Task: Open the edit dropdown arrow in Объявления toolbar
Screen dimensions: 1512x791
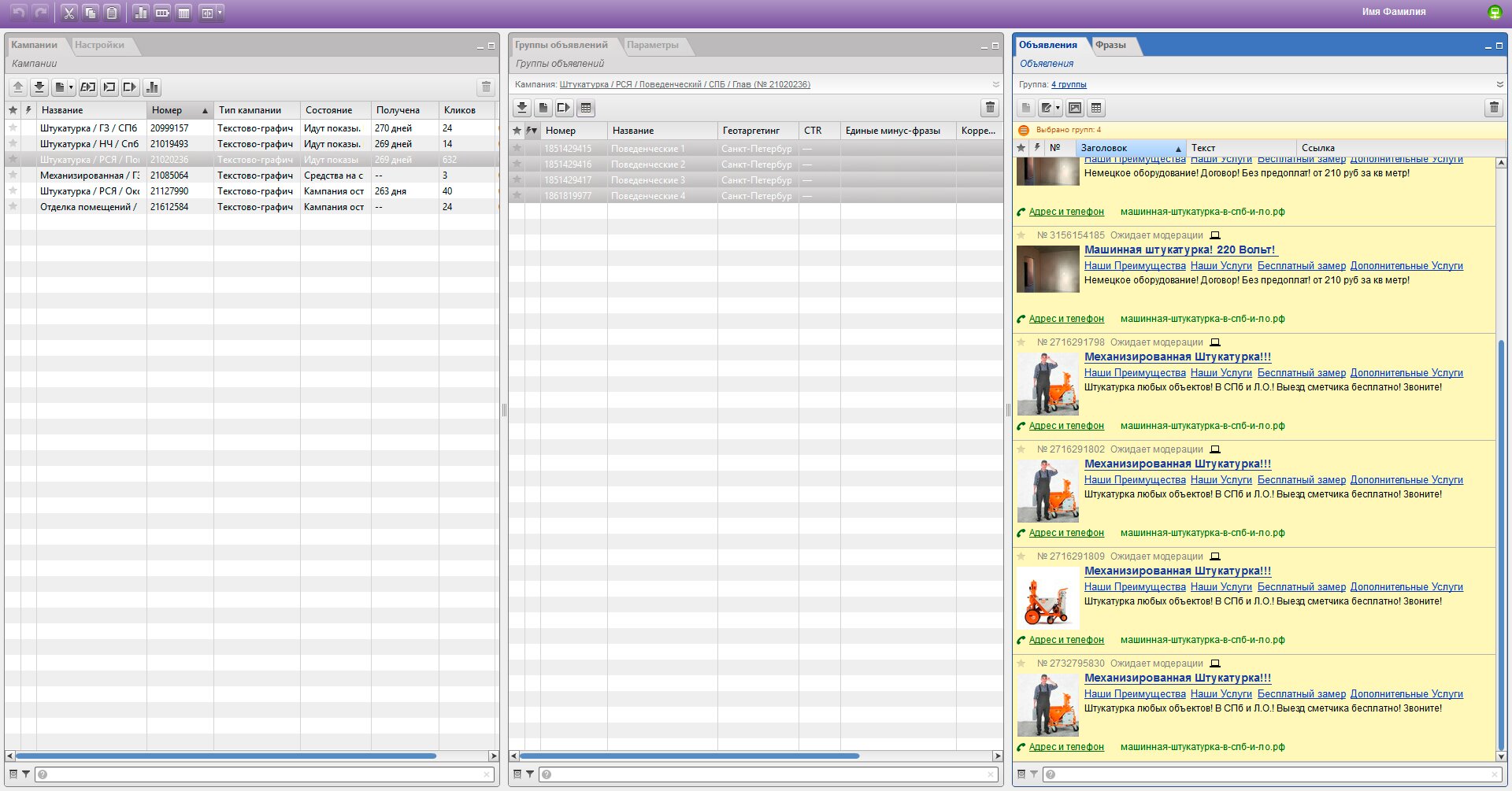Action: tap(1058, 108)
